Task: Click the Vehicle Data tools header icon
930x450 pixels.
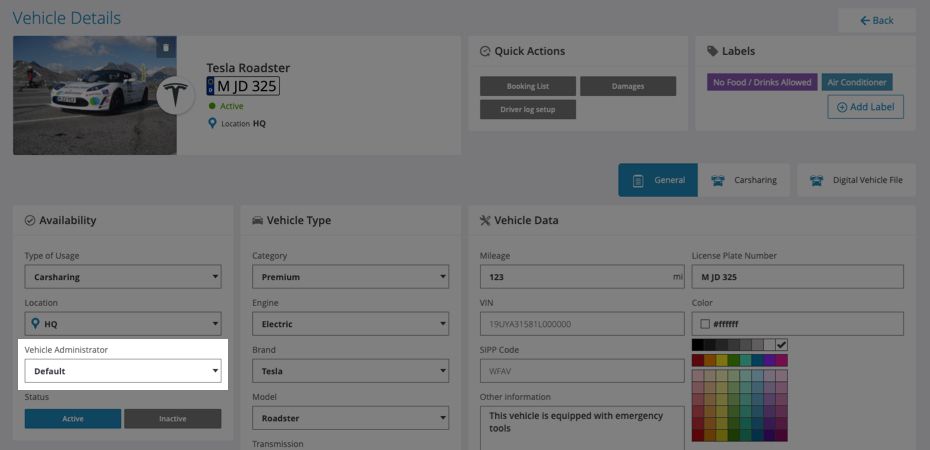Action: [485, 221]
